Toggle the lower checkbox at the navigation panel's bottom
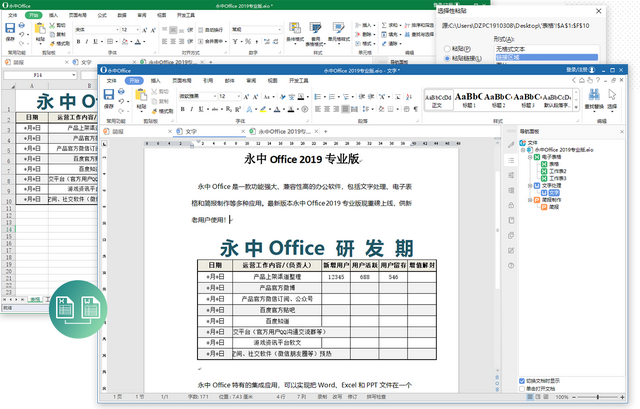Viewport: 640px width, 409px height. (x=522, y=389)
